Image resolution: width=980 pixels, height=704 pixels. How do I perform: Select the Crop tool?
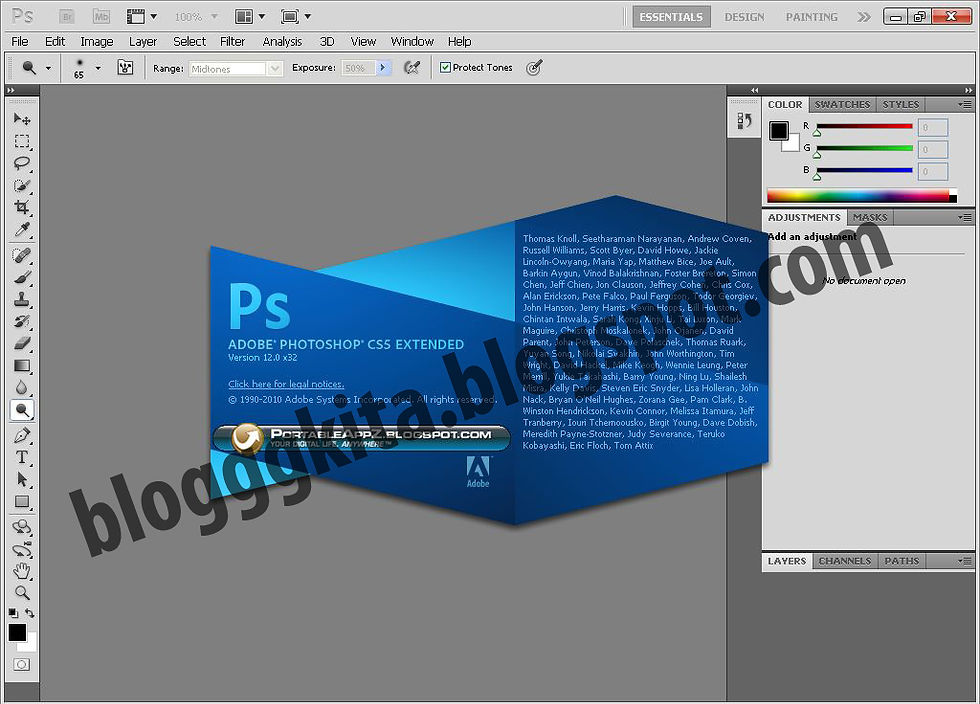pos(22,208)
